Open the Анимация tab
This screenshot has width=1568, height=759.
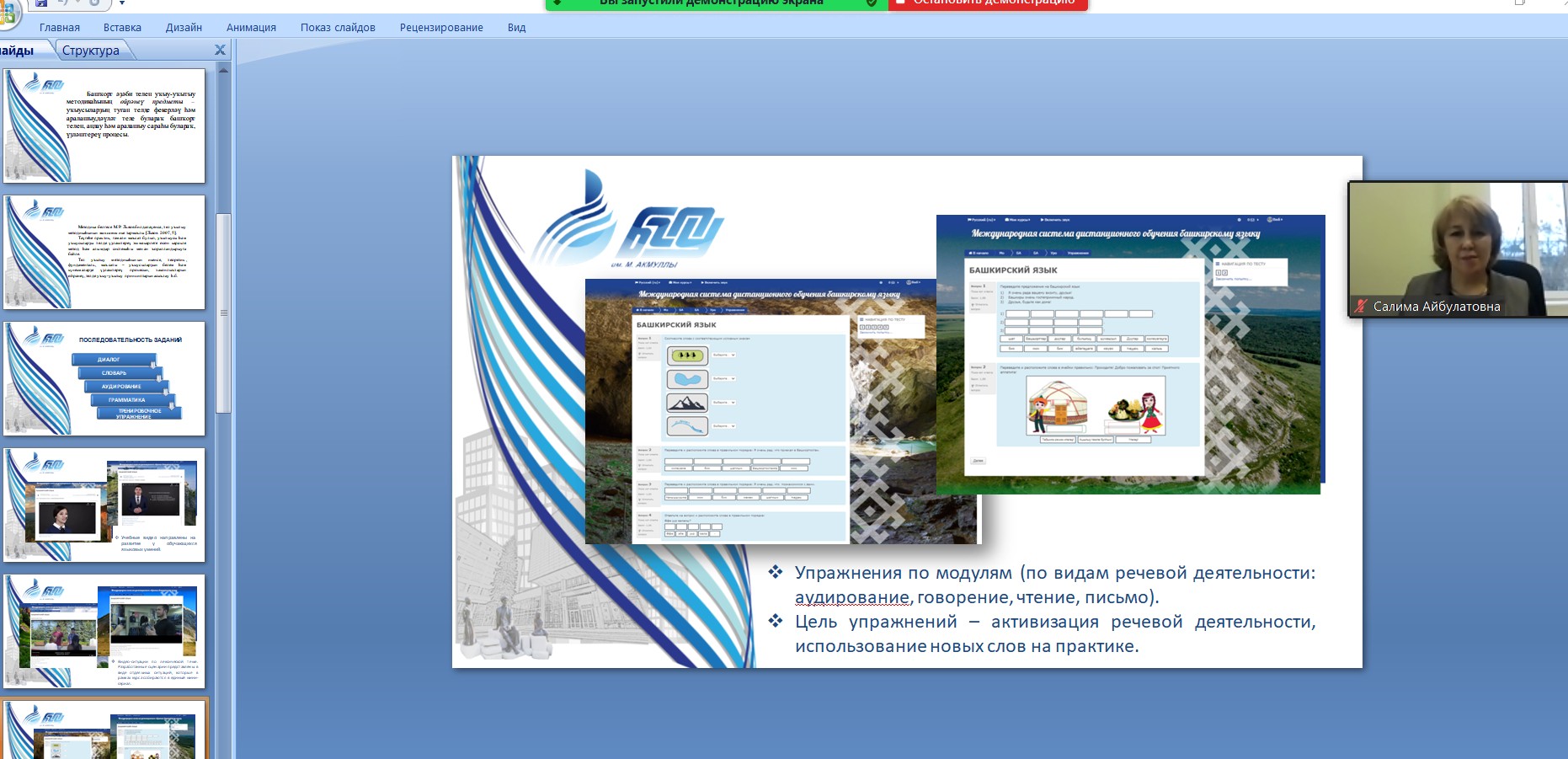point(251,28)
